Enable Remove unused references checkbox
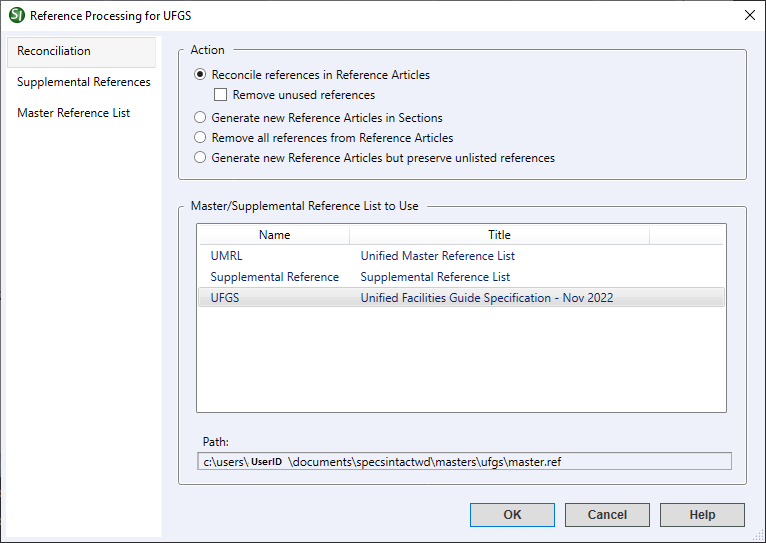766x543 pixels. [220, 95]
